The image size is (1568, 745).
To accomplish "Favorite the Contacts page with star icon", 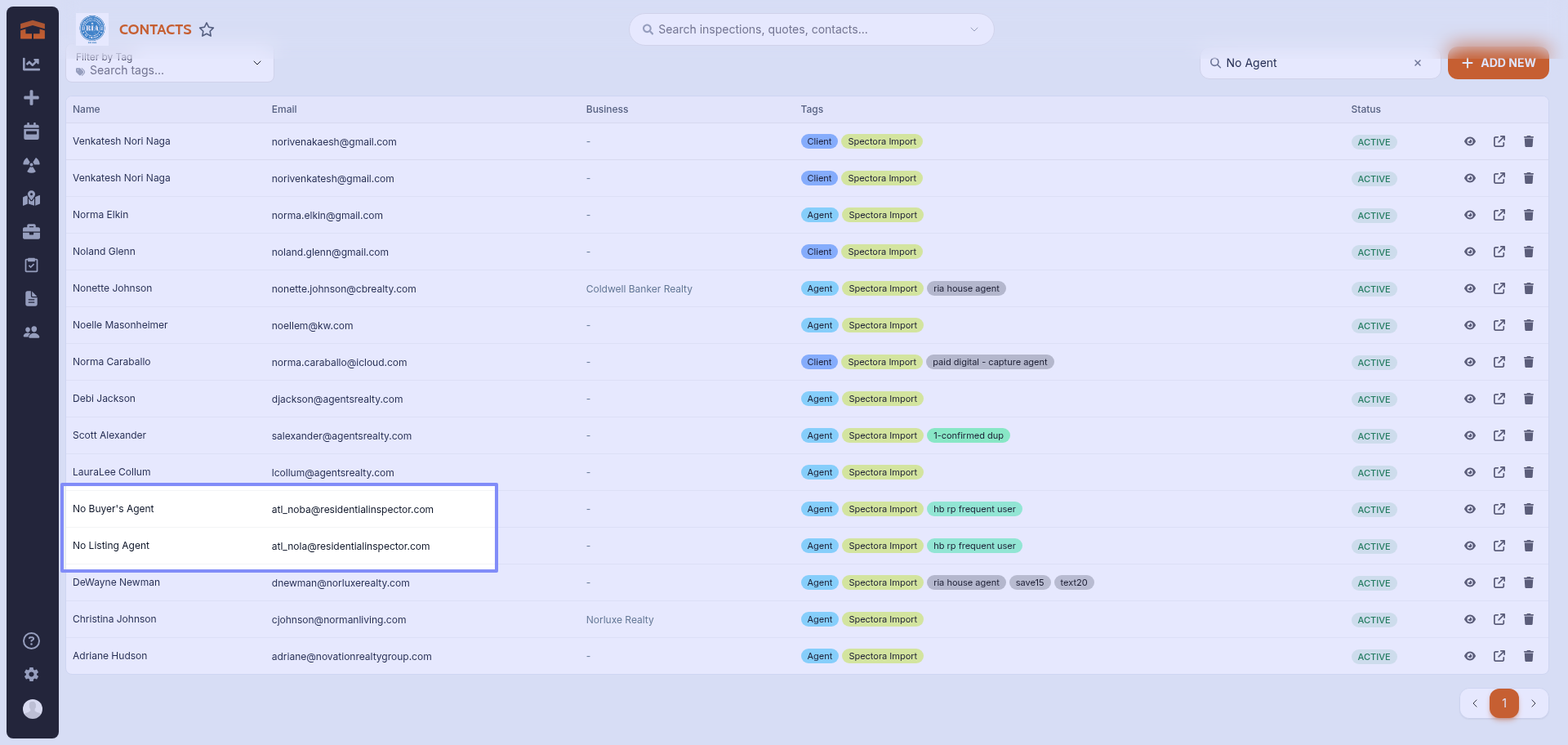I will tap(207, 30).
